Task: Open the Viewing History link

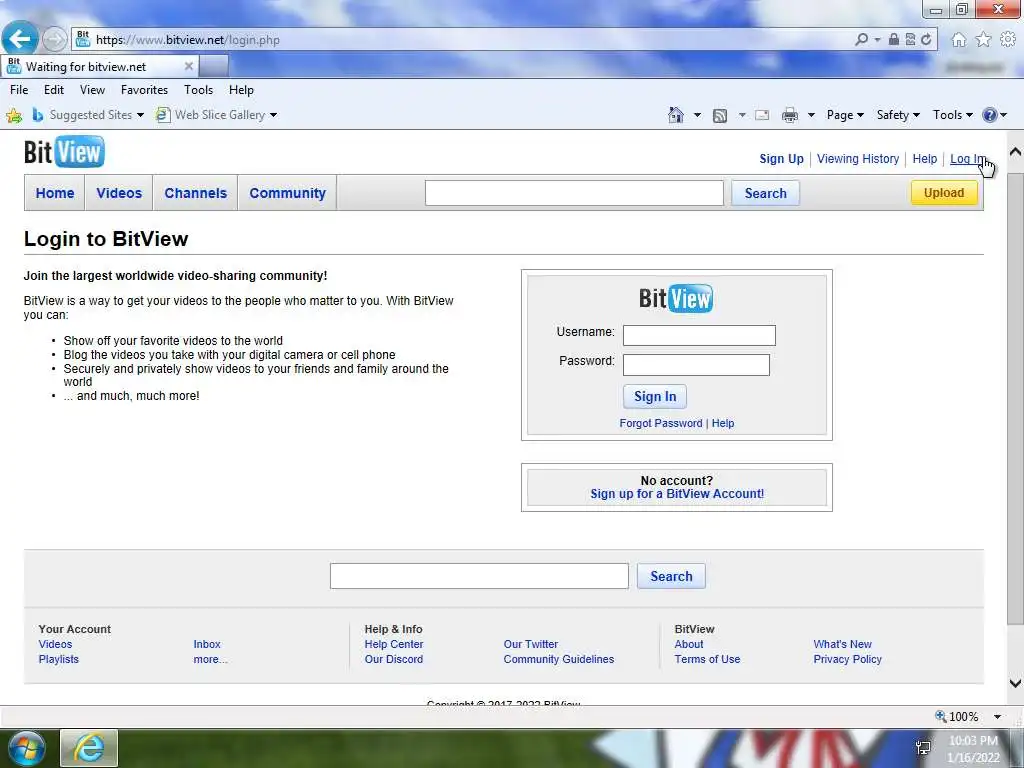Action: tap(857, 159)
